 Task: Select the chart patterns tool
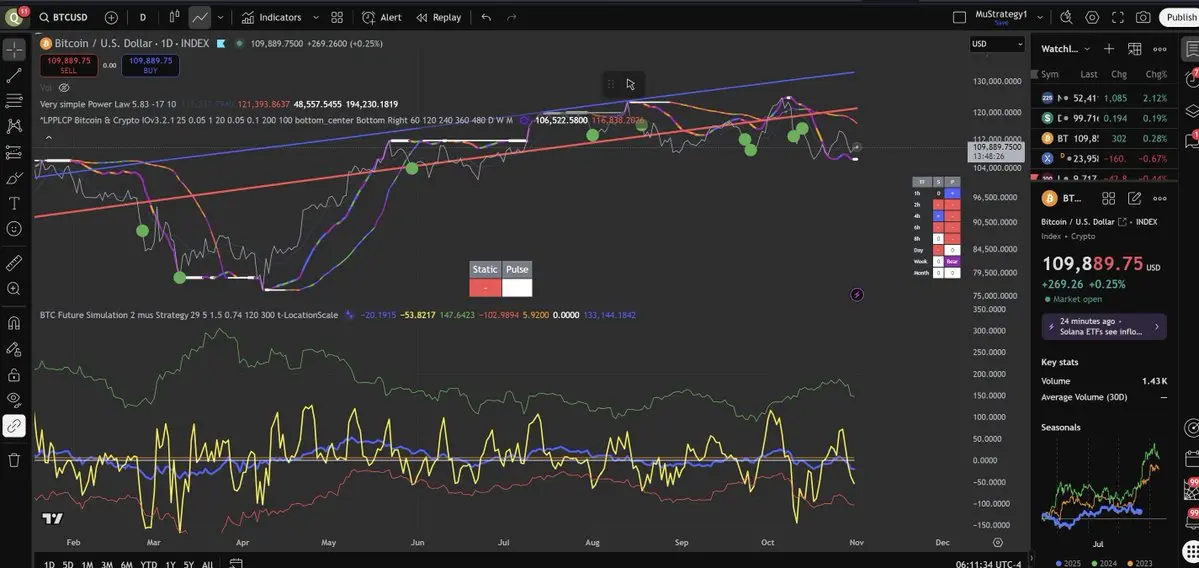click(x=14, y=125)
